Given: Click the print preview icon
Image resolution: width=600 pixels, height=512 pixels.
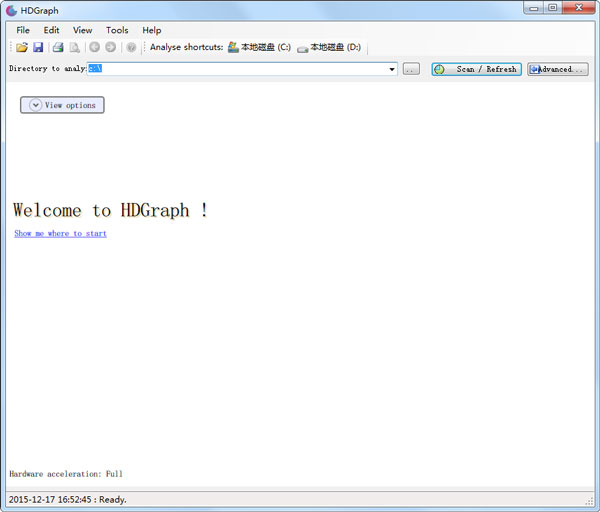Looking at the screenshot, I should (x=74, y=47).
